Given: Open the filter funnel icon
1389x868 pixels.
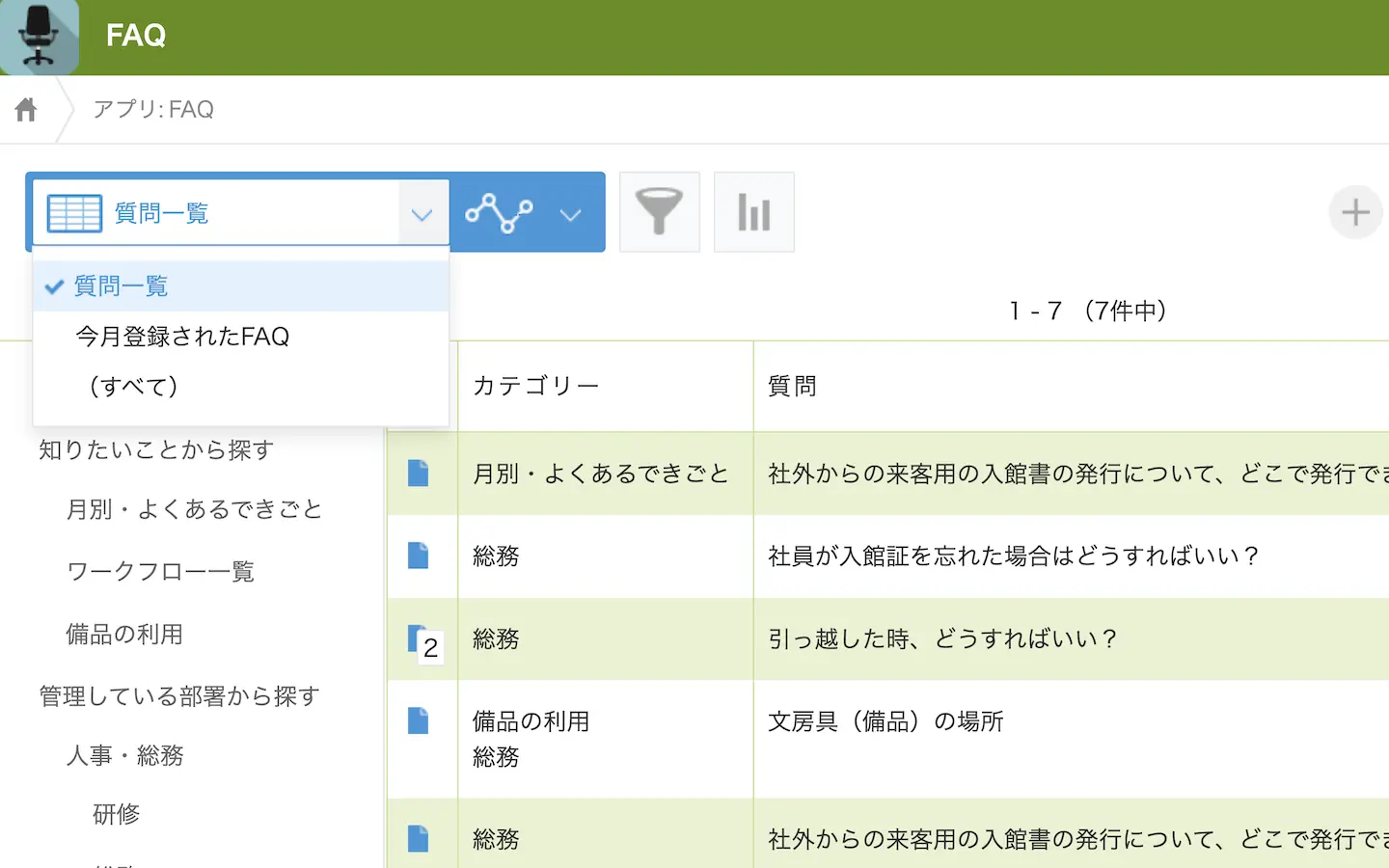Looking at the screenshot, I should coord(659,212).
